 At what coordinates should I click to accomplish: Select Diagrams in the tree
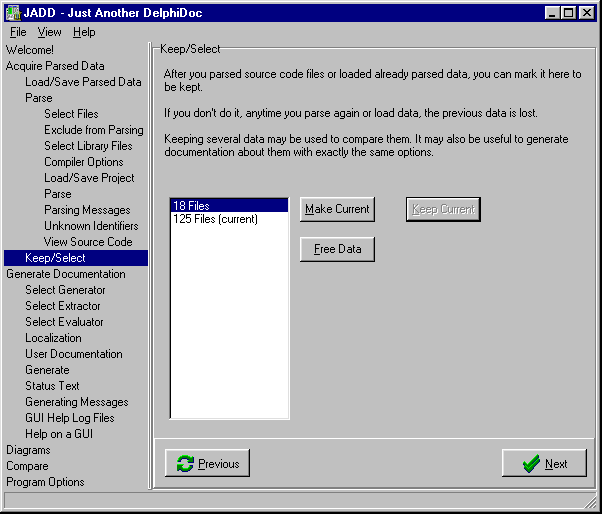click(28, 450)
